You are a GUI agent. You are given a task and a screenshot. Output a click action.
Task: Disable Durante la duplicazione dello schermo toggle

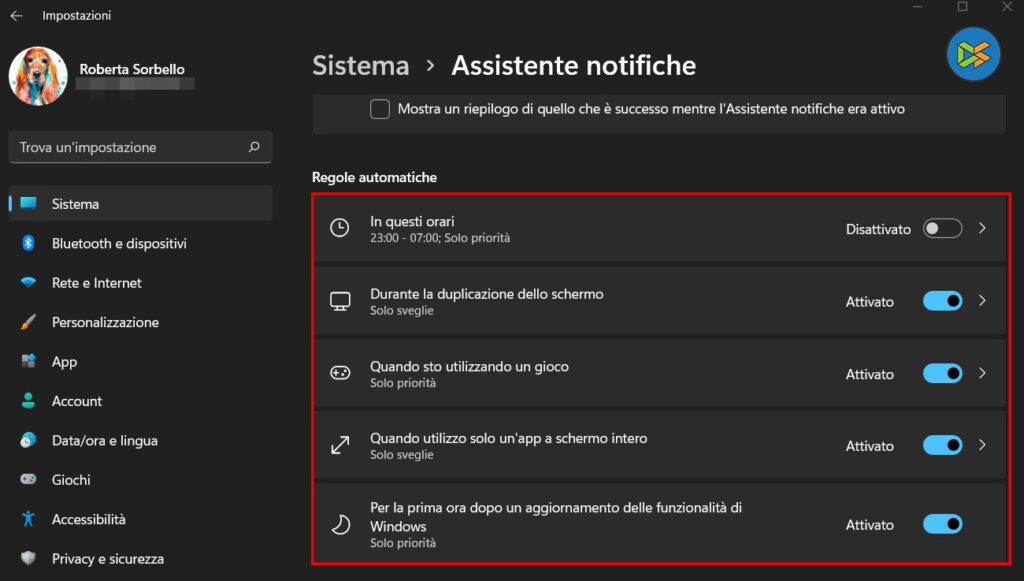[942, 301]
